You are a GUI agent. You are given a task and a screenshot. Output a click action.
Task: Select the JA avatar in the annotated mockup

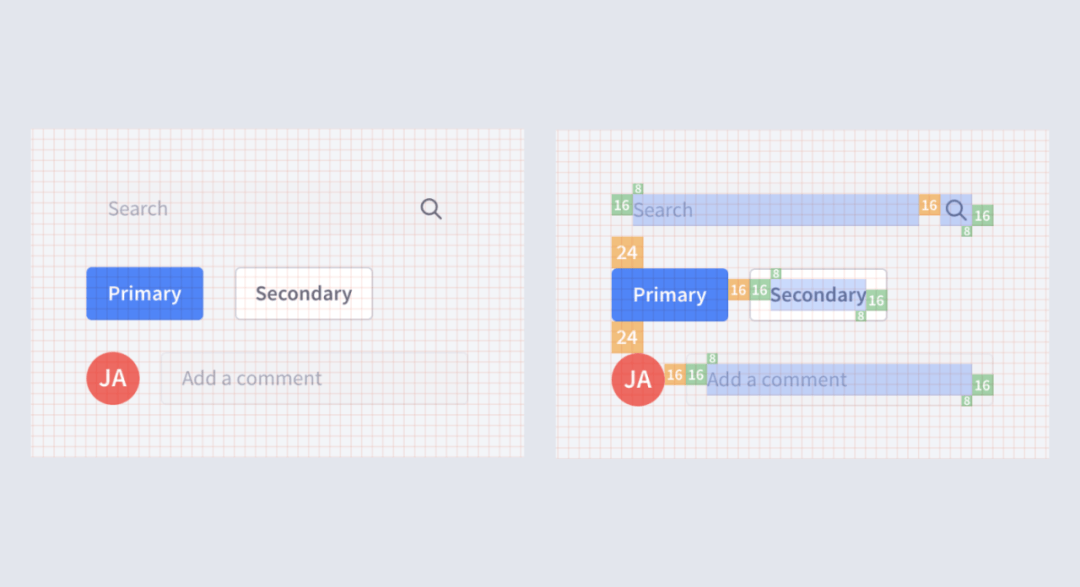[x=638, y=380]
